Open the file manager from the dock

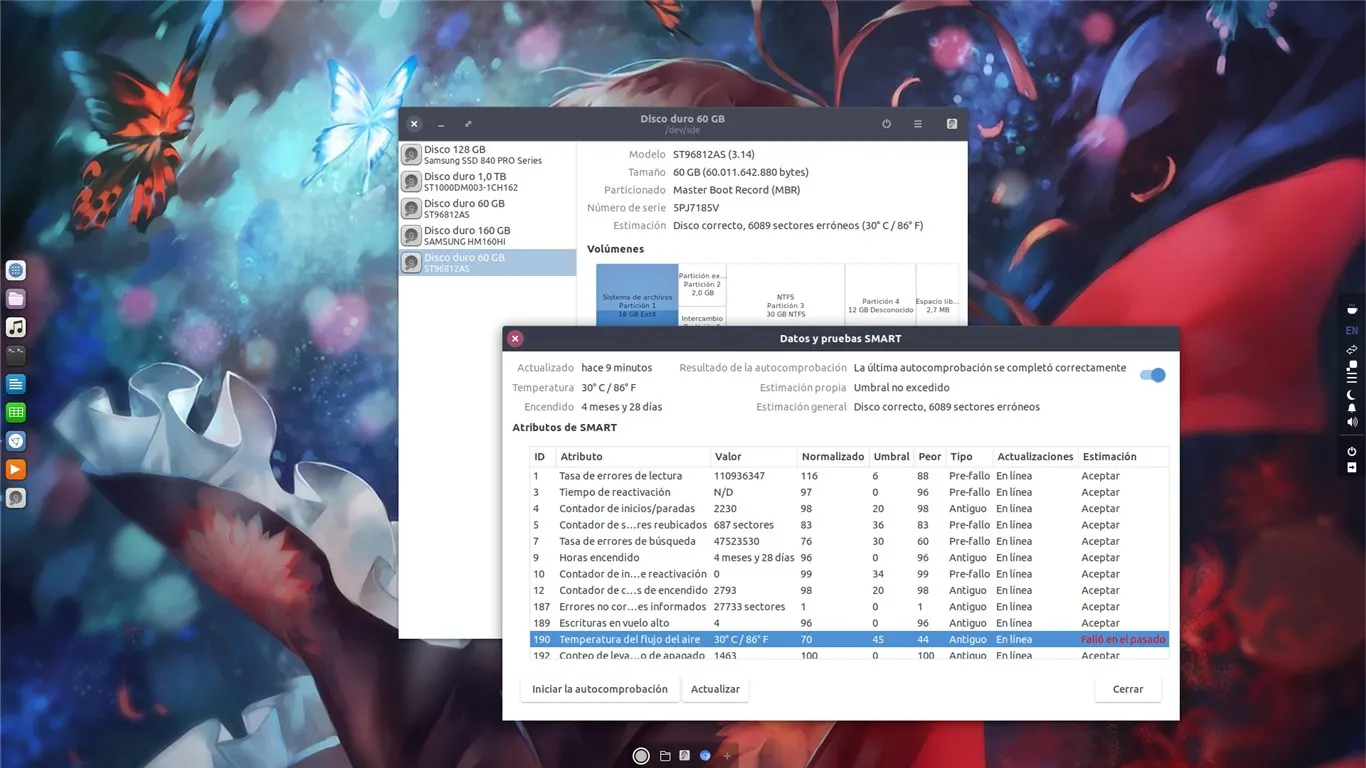tap(15, 298)
